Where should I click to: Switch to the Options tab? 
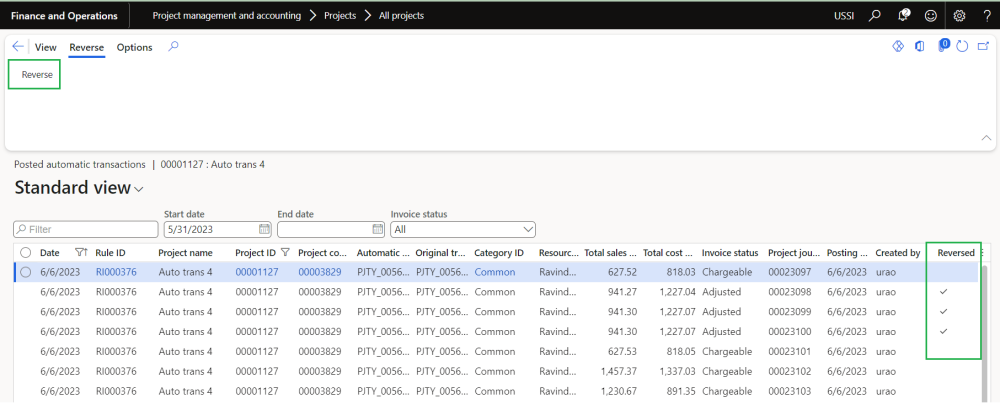[134, 47]
